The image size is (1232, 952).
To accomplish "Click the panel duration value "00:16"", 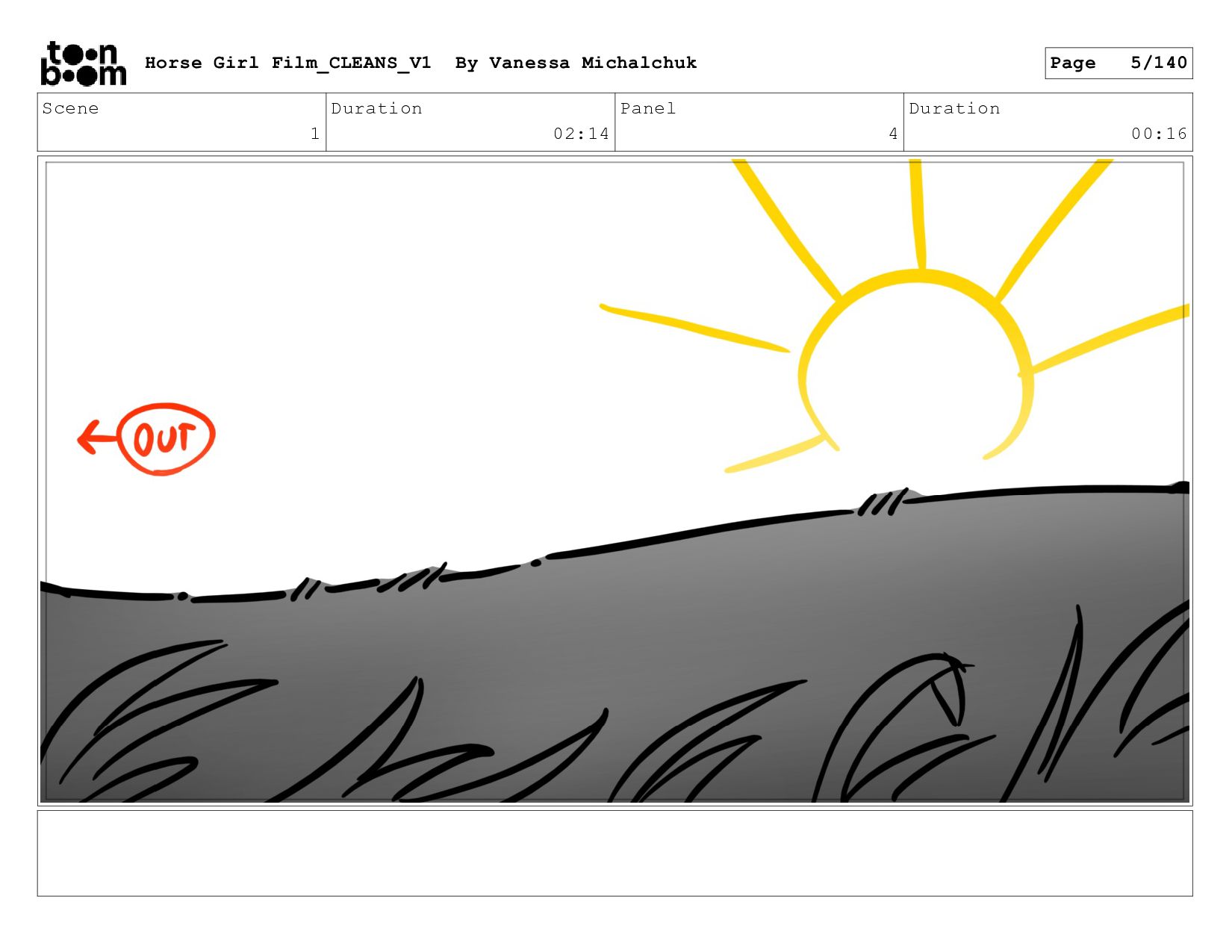I will 1159,134.
